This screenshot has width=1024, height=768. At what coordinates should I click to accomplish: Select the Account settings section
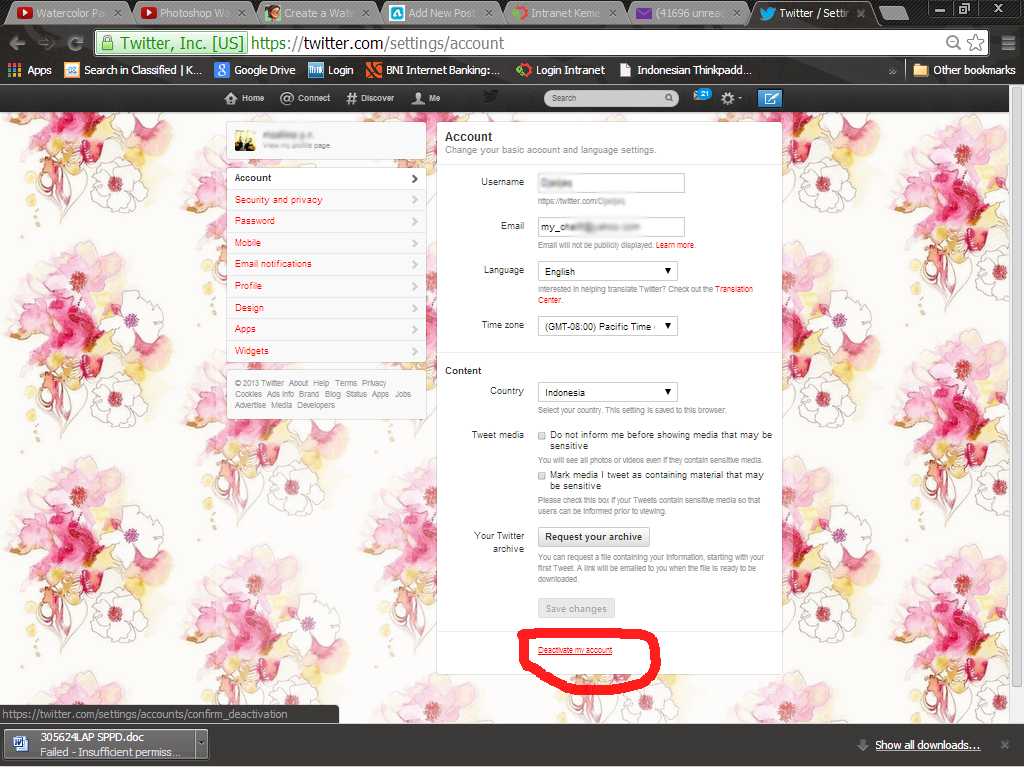tap(326, 178)
